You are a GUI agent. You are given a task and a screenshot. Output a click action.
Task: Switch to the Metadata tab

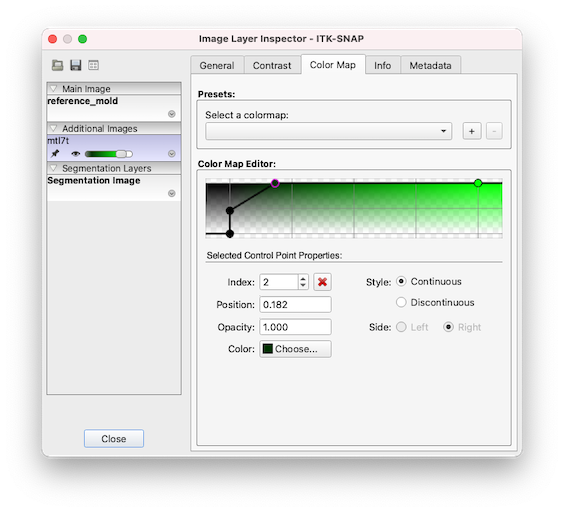pyautogui.click(x=430, y=65)
